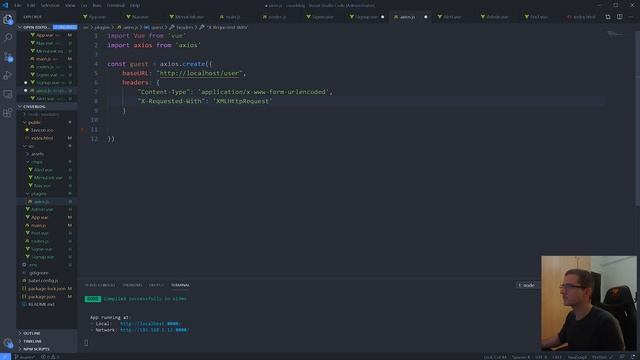Switch to the Output panel tab
The width and height of the screenshot is (640, 360).
(x=156, y=285)
